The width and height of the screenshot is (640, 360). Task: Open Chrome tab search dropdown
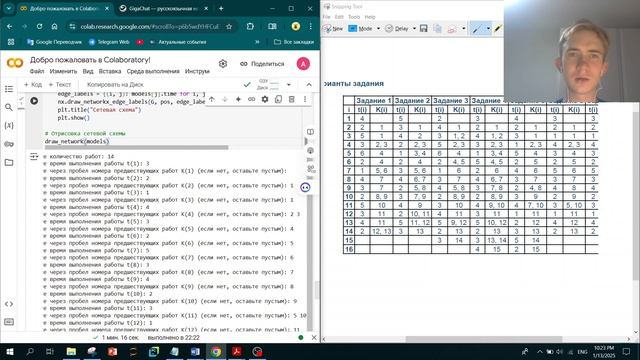(9, 8)
